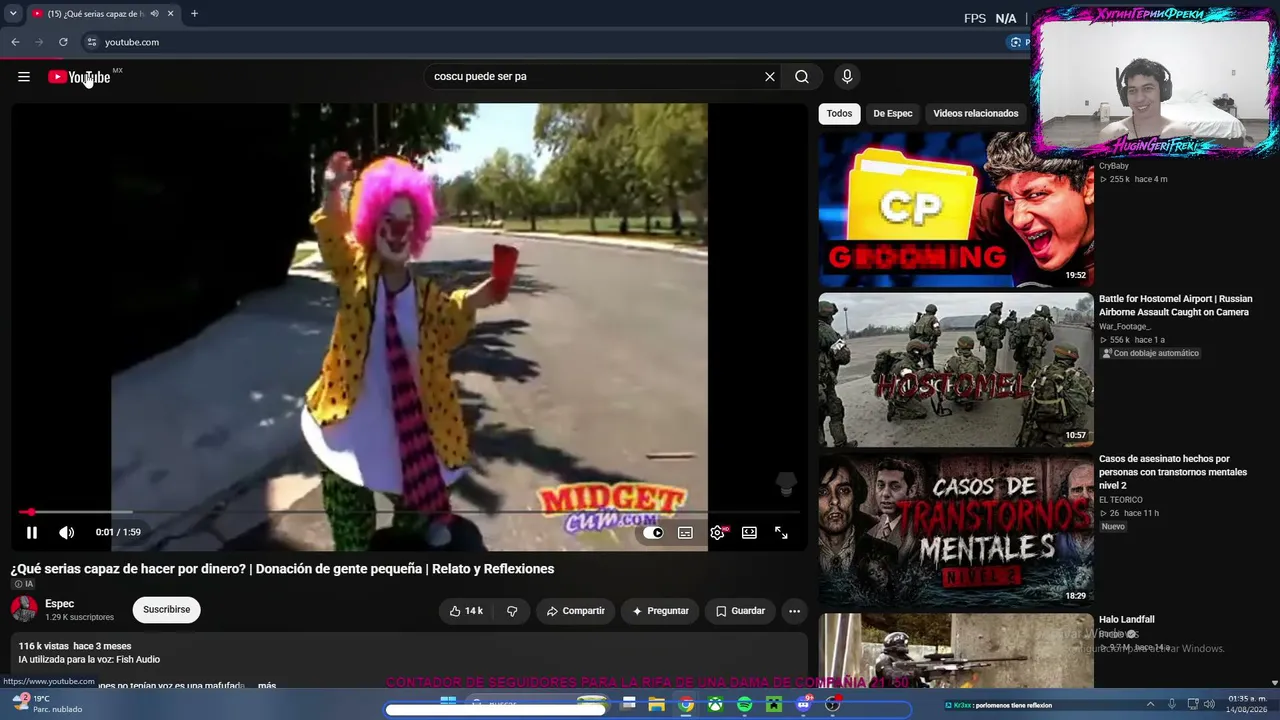Image resolution: width=1280 pixels, height=720 pixels.
Task: Click 'EL TEORICO' channel name
Action: (1121, 500)
